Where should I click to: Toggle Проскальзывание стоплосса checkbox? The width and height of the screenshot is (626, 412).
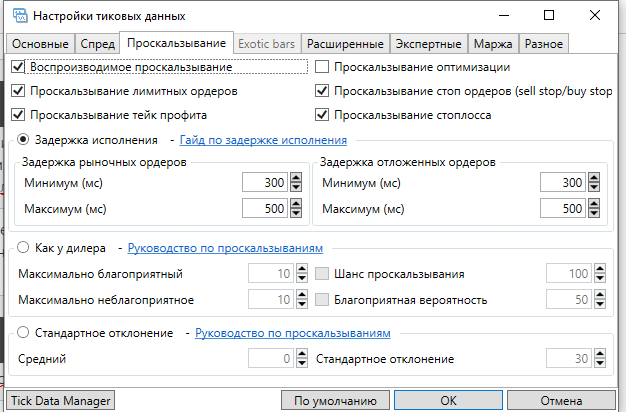tap(322, 115)
